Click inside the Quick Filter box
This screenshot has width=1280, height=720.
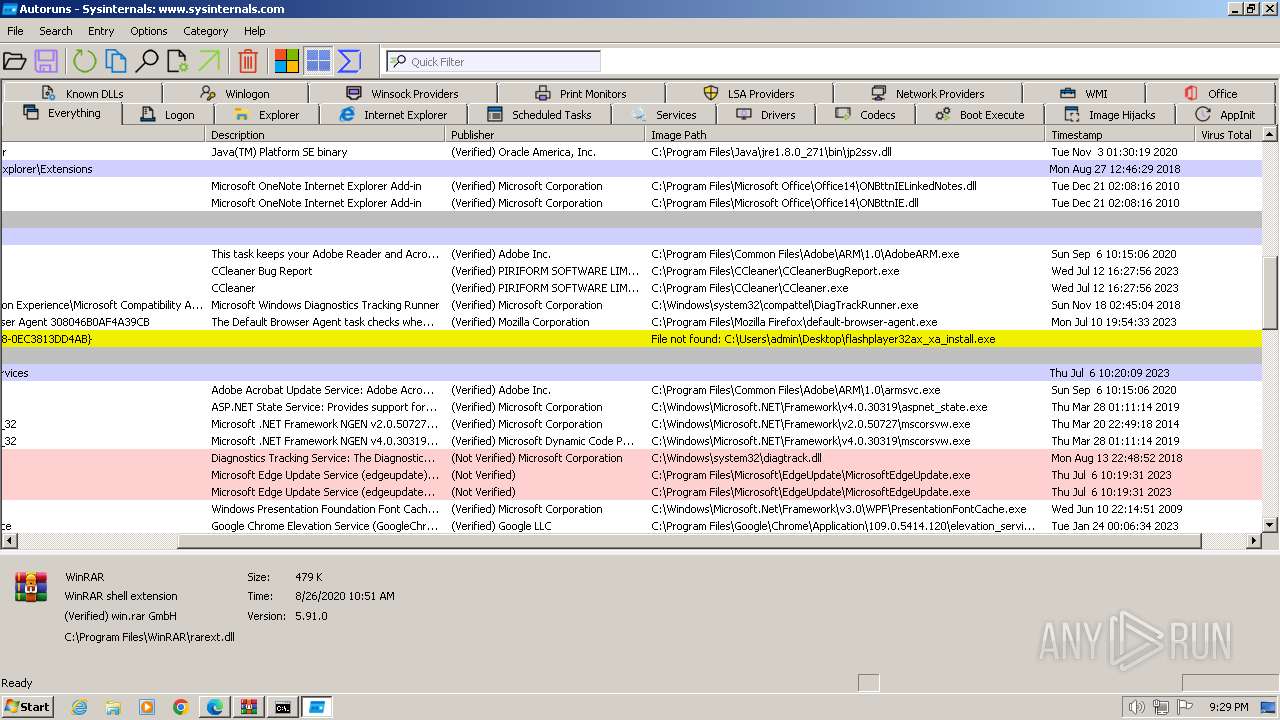point(493,62)
